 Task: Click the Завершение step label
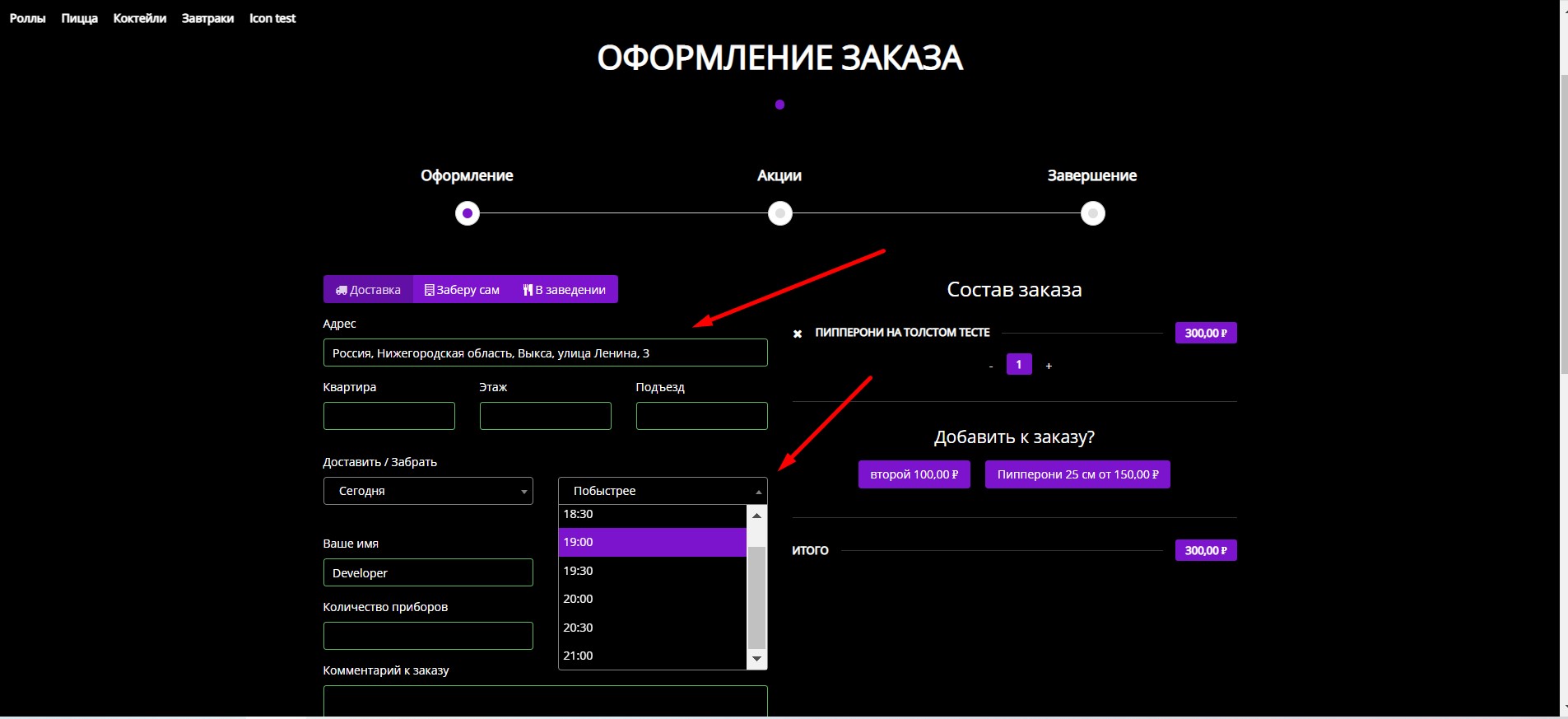pos(1092,175)
